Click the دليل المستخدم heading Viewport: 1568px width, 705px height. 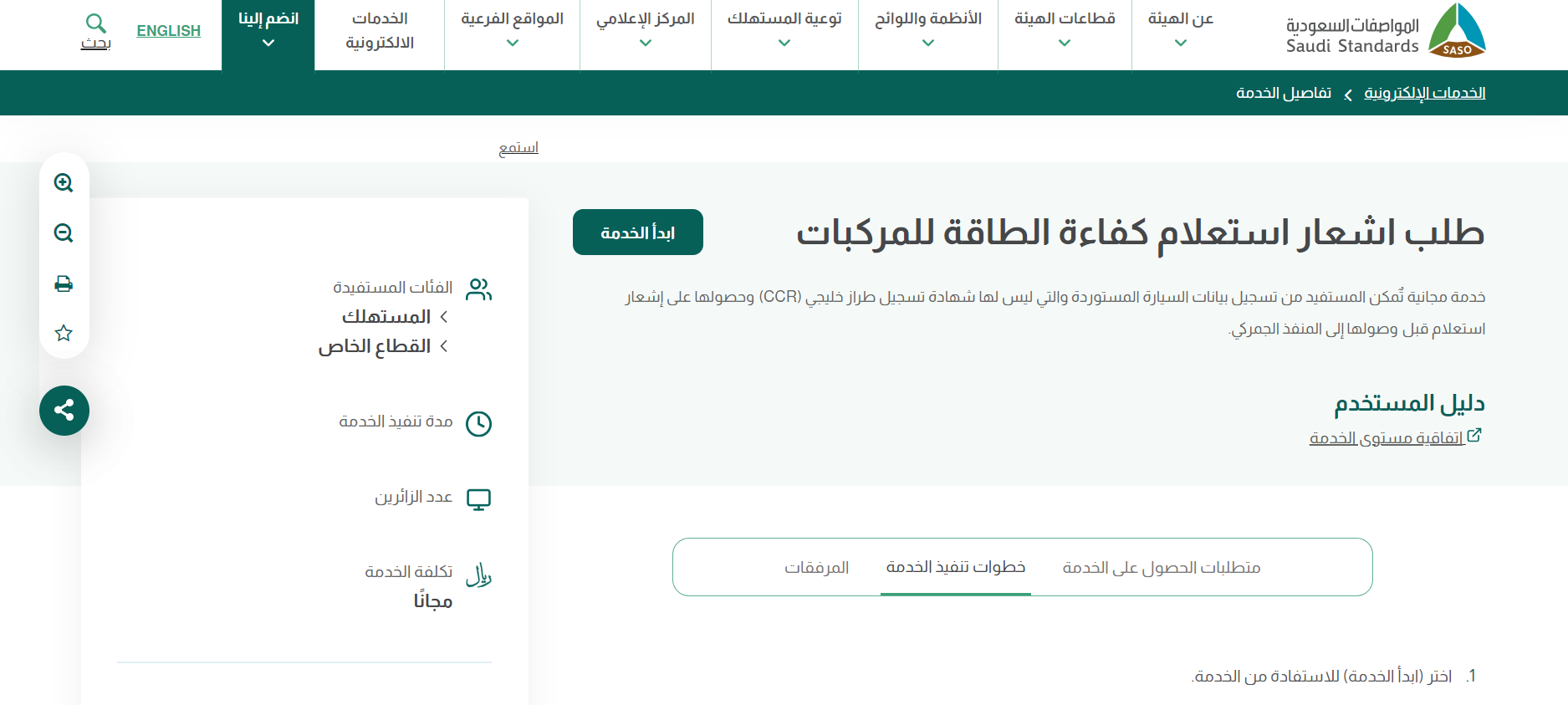tap(1410, 404)
